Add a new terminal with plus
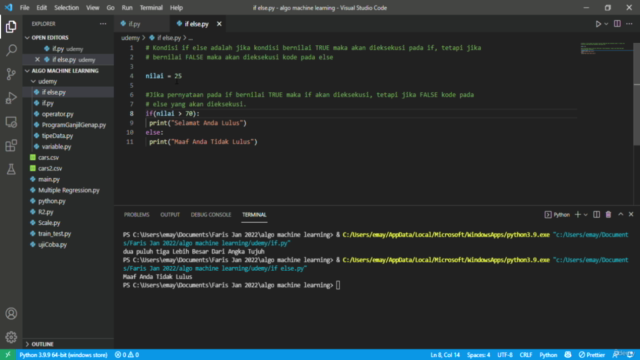Image resolution: width=640 pixels, height=360 pixels. point(578,215)
